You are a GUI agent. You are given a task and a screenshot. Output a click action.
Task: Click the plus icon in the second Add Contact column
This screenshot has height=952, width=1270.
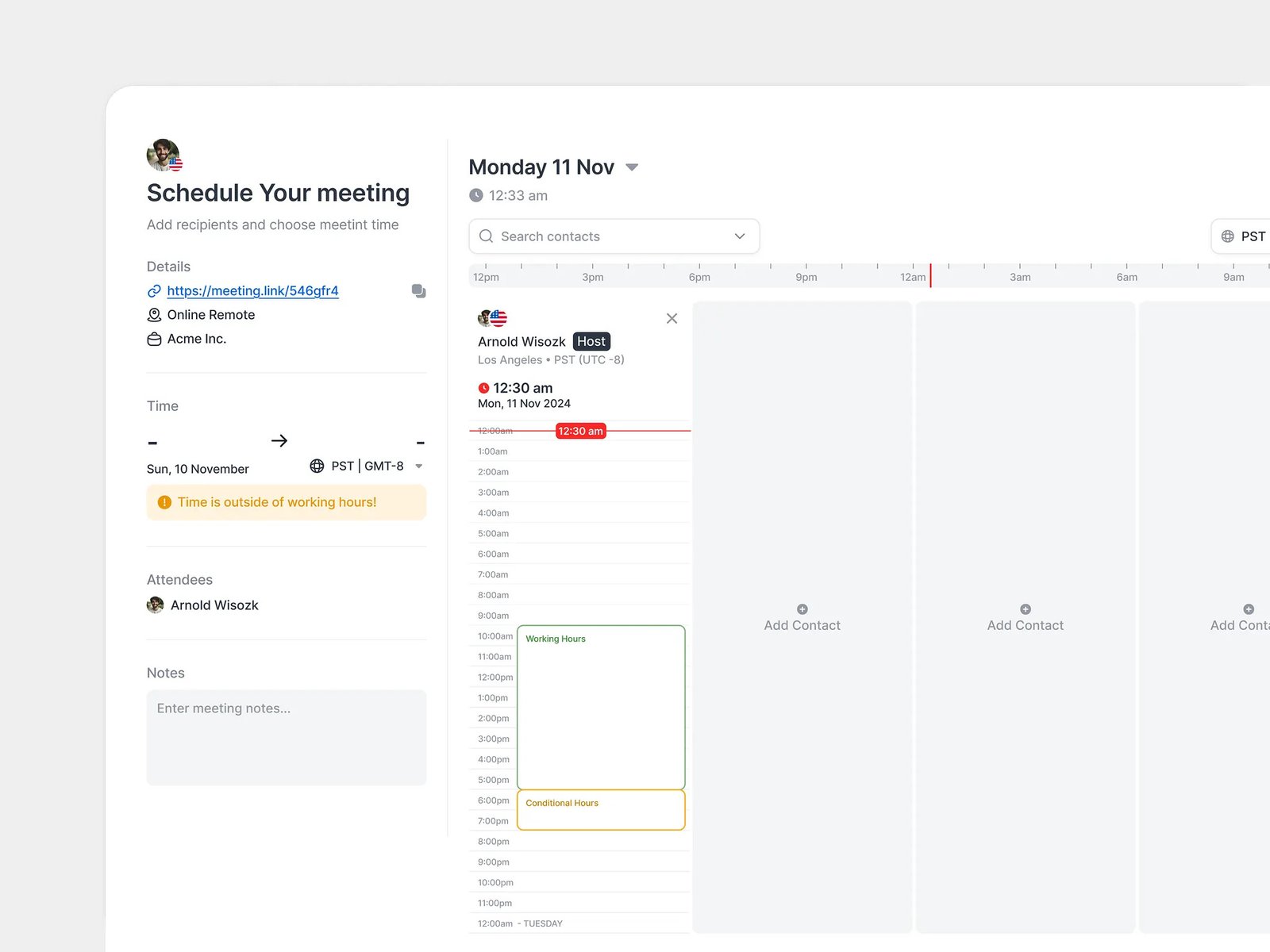coord(1025,609)
